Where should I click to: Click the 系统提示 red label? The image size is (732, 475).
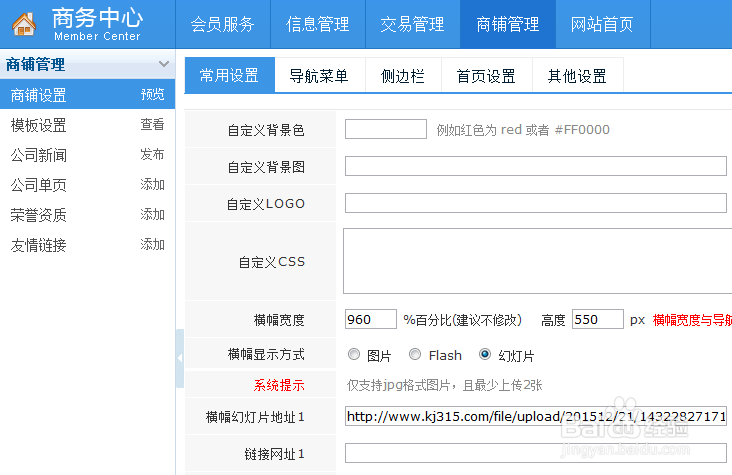click(279, 385)
